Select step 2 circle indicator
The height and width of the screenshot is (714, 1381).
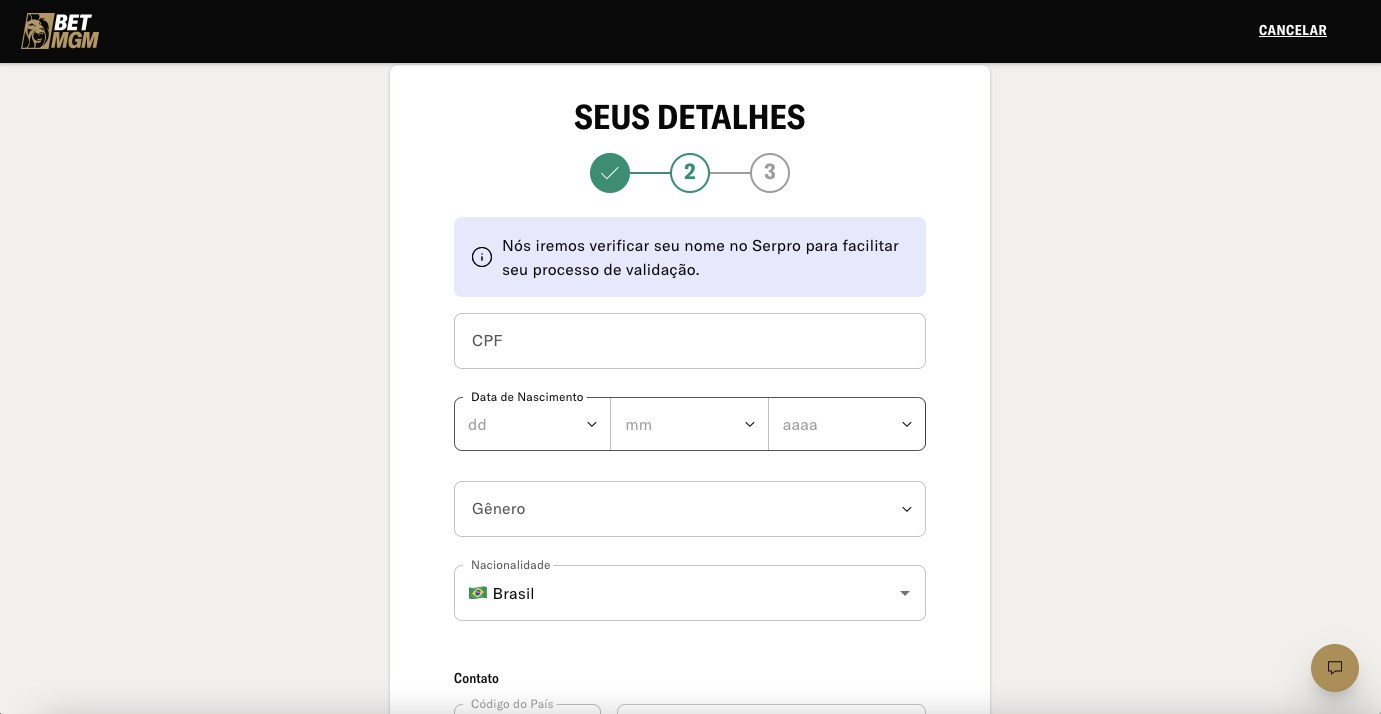[x=690, y=173]
